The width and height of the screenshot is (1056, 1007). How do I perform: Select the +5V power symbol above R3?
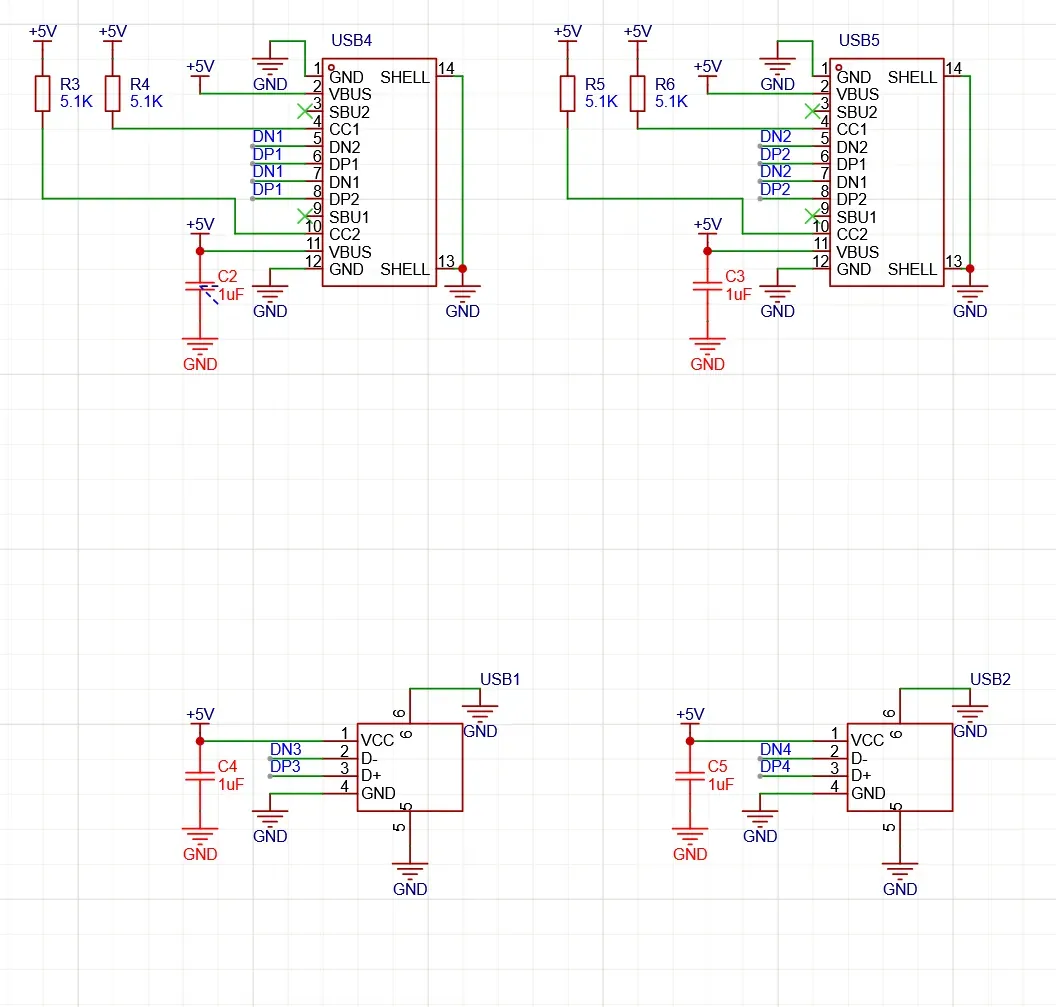pos(42,34)
